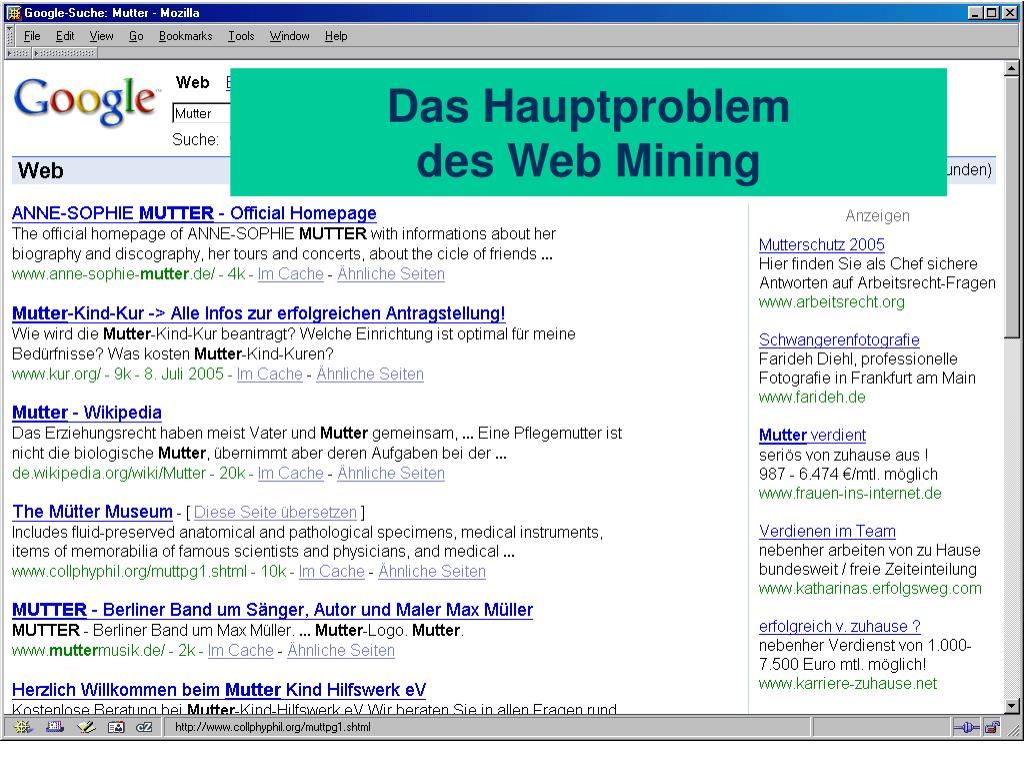Open the View menu

pos(101,36)
